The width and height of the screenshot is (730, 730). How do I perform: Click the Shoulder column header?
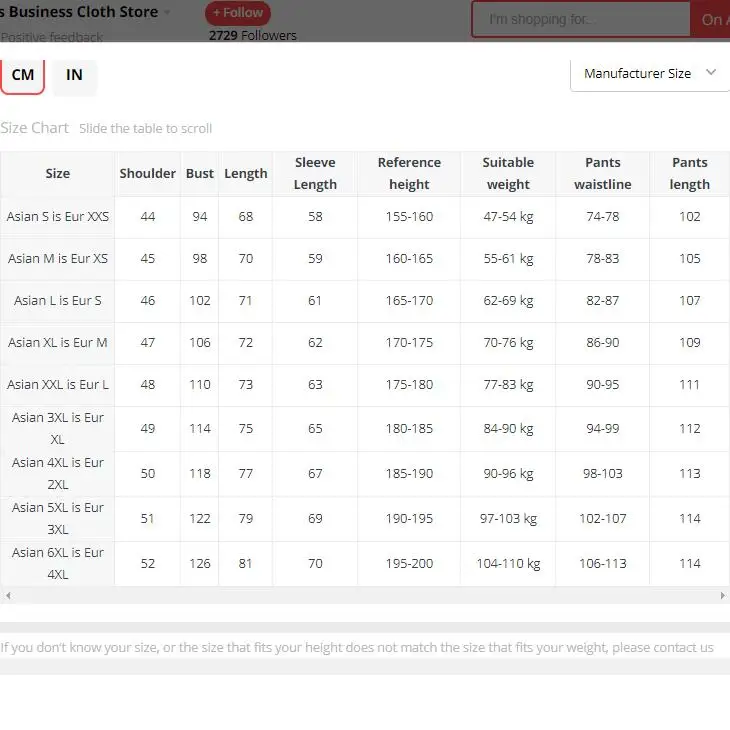point(148,174)
